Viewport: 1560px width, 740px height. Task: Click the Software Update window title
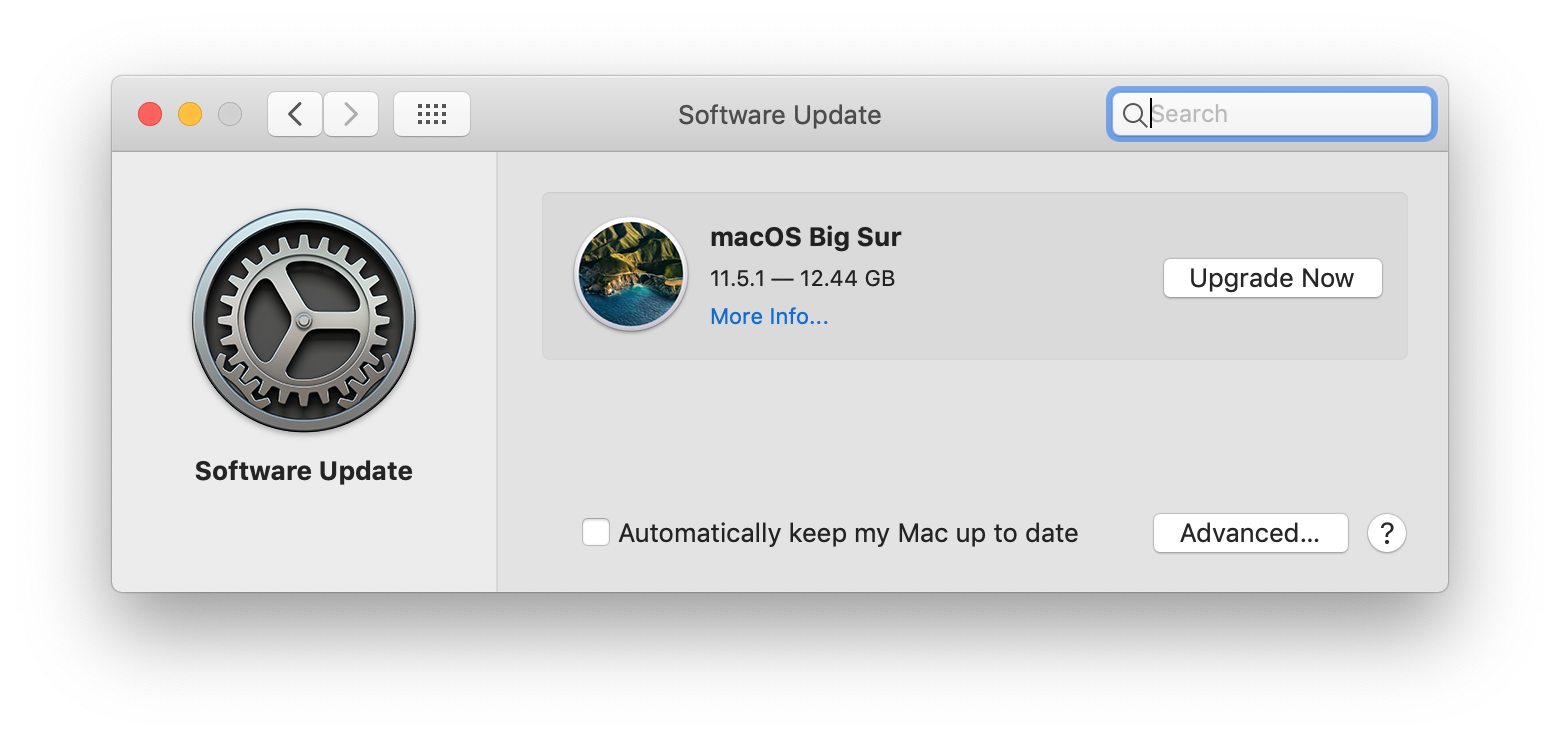pyautogui.click(x=780, y=115)
